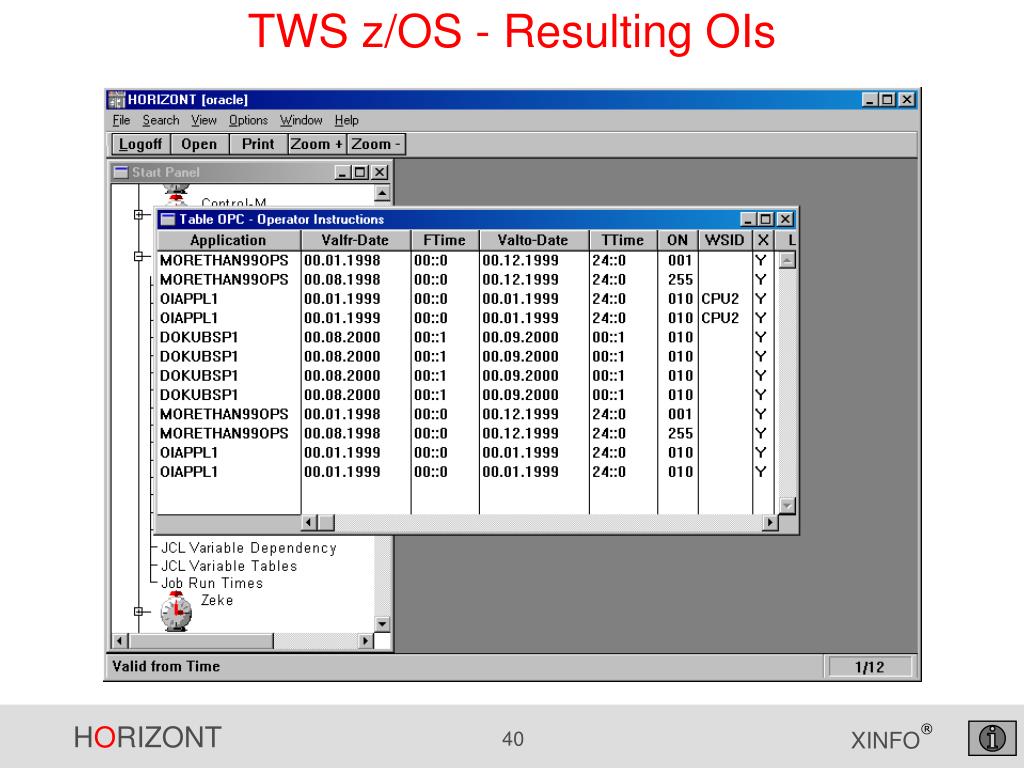Click the Zoom + button
Screen dimensions: 1024x768
pos(317,144)
